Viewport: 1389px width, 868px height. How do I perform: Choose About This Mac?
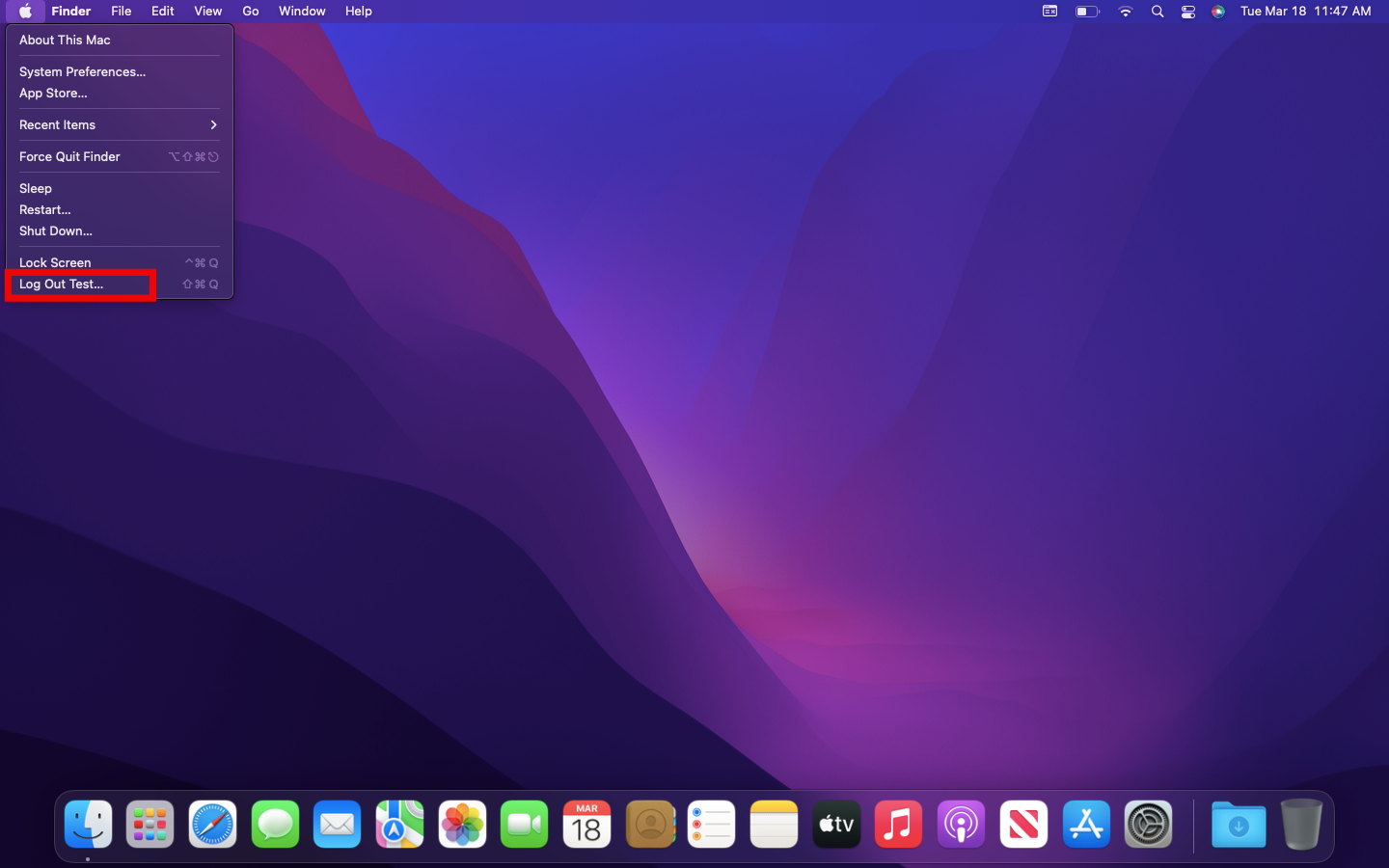point(120,41)
